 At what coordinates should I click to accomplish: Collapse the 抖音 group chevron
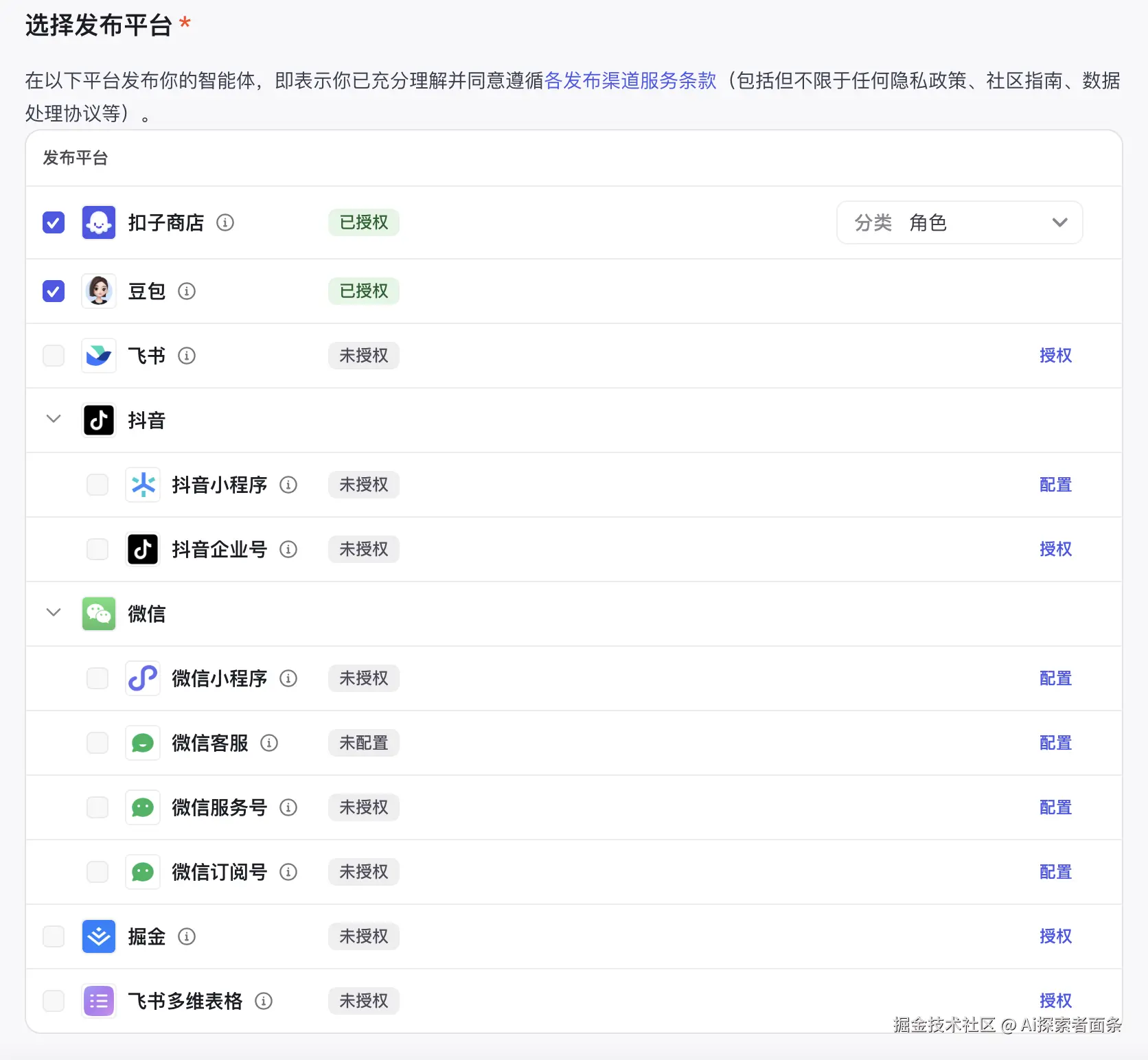click(54, 419)
